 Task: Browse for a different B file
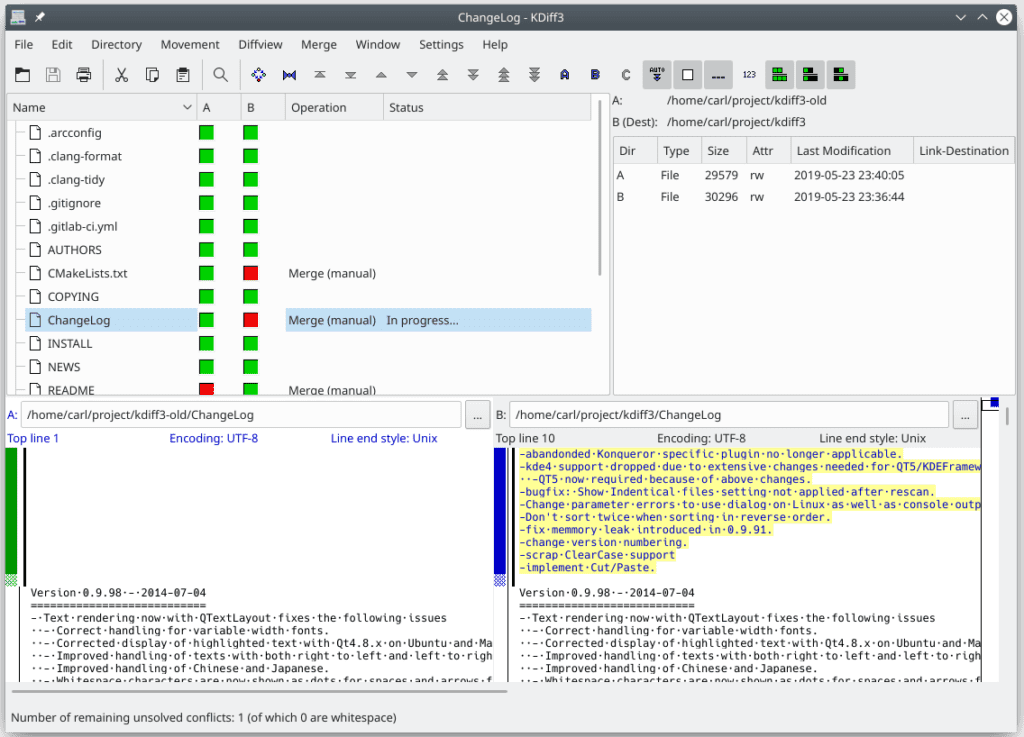pos(964,414)
